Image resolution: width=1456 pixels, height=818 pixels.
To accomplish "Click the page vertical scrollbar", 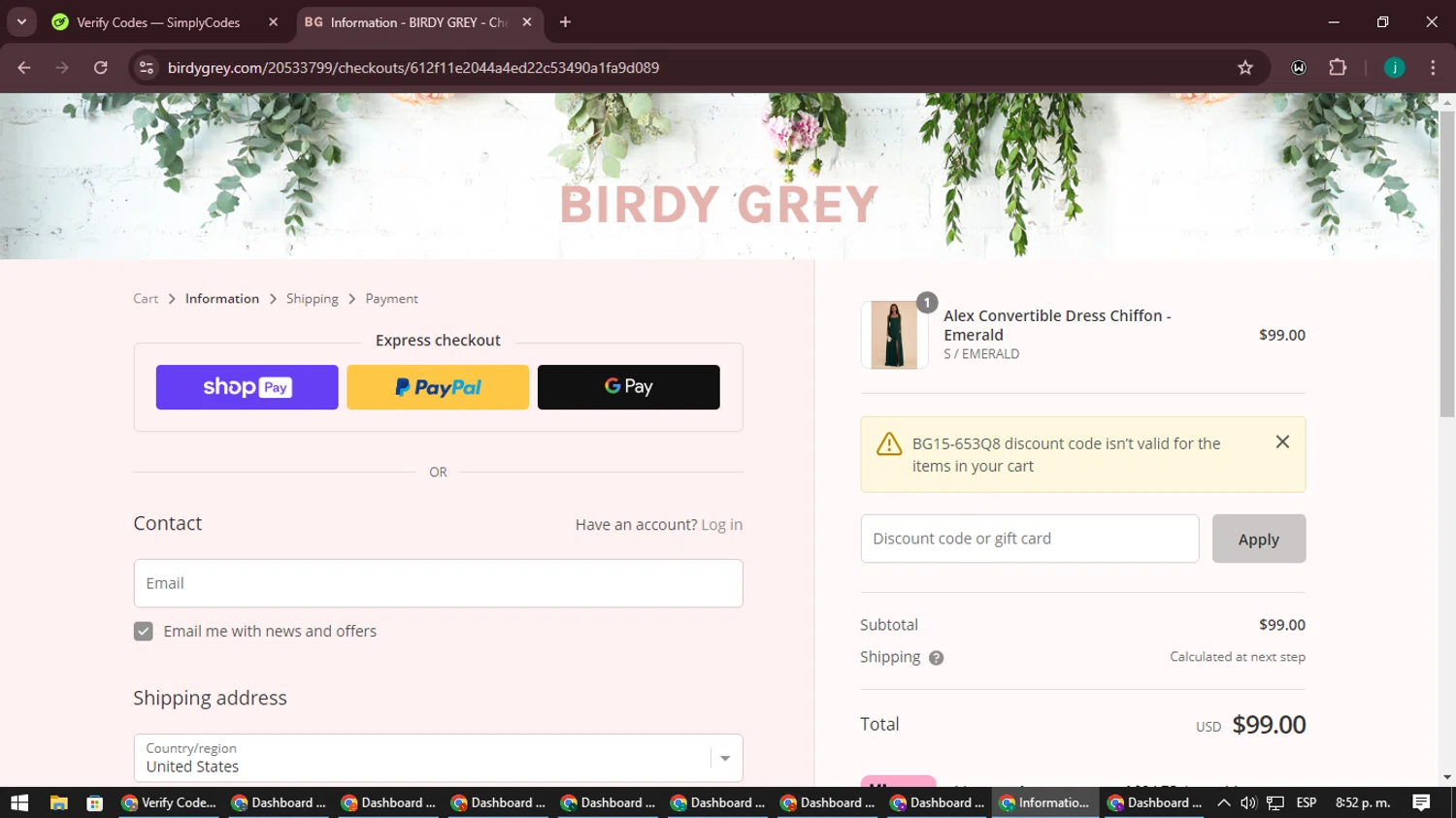I will coord(1447,263).
